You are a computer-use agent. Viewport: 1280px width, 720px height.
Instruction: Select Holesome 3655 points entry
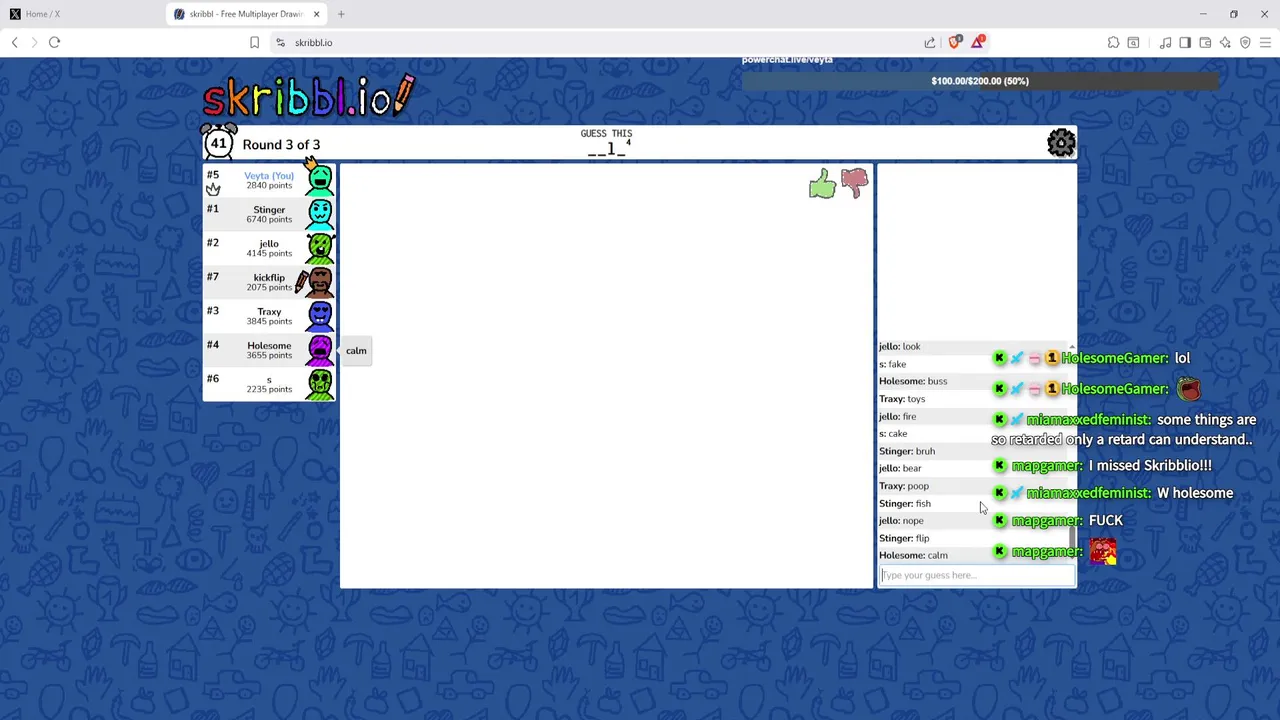point(269,350)
